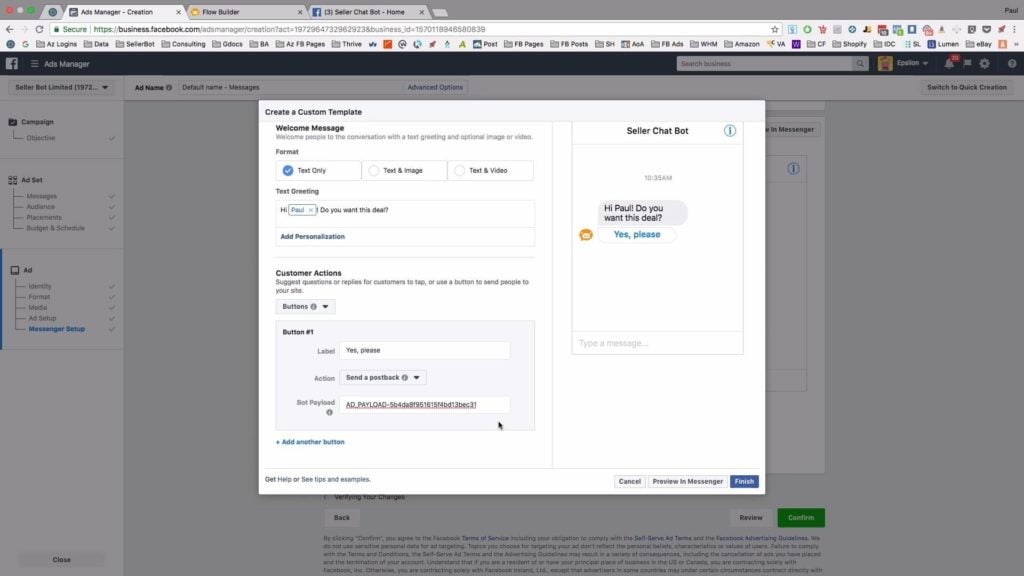
Task: Remove the Paul personalization tag
Action: [x=311, y=210]
